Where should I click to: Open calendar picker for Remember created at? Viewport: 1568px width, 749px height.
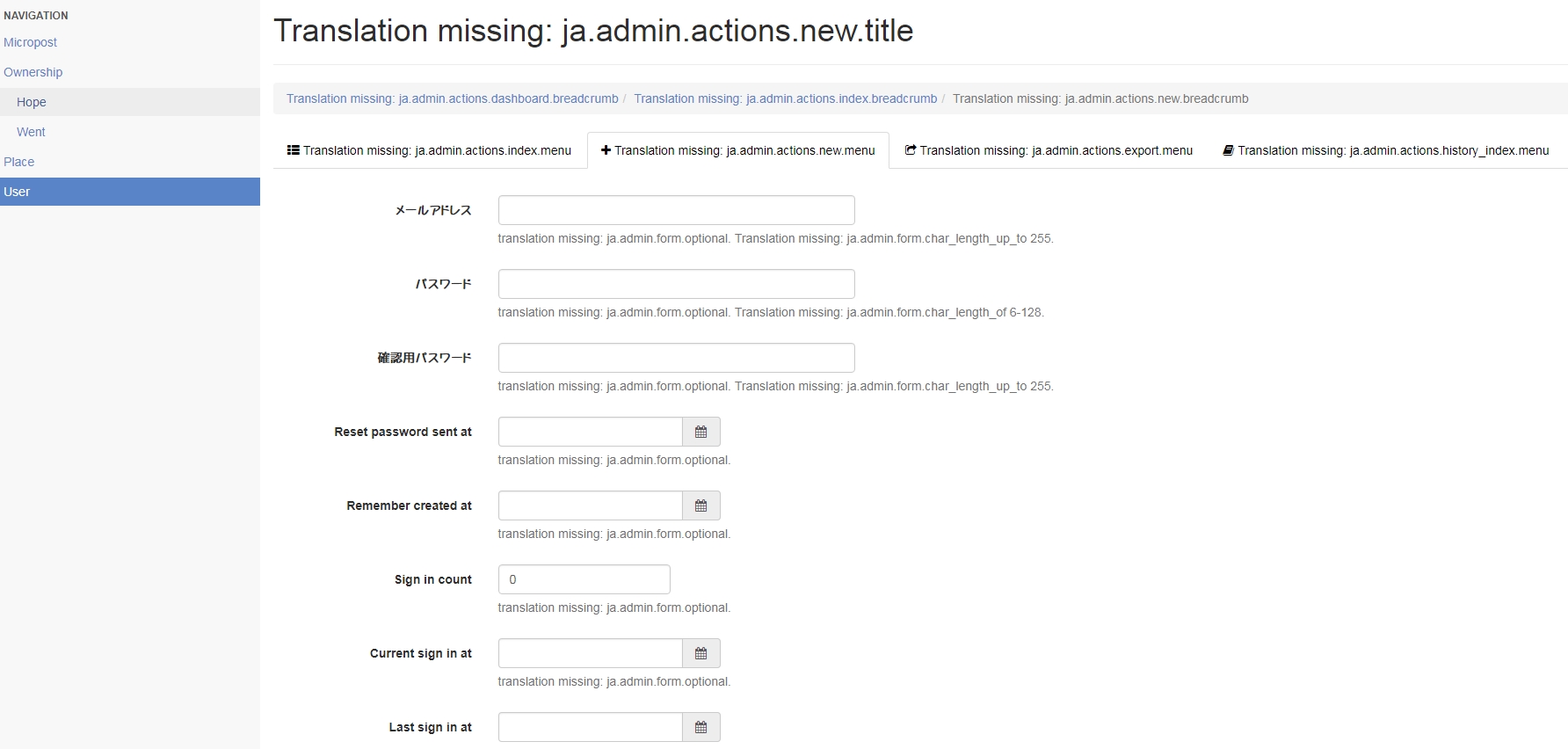(701, 505)
